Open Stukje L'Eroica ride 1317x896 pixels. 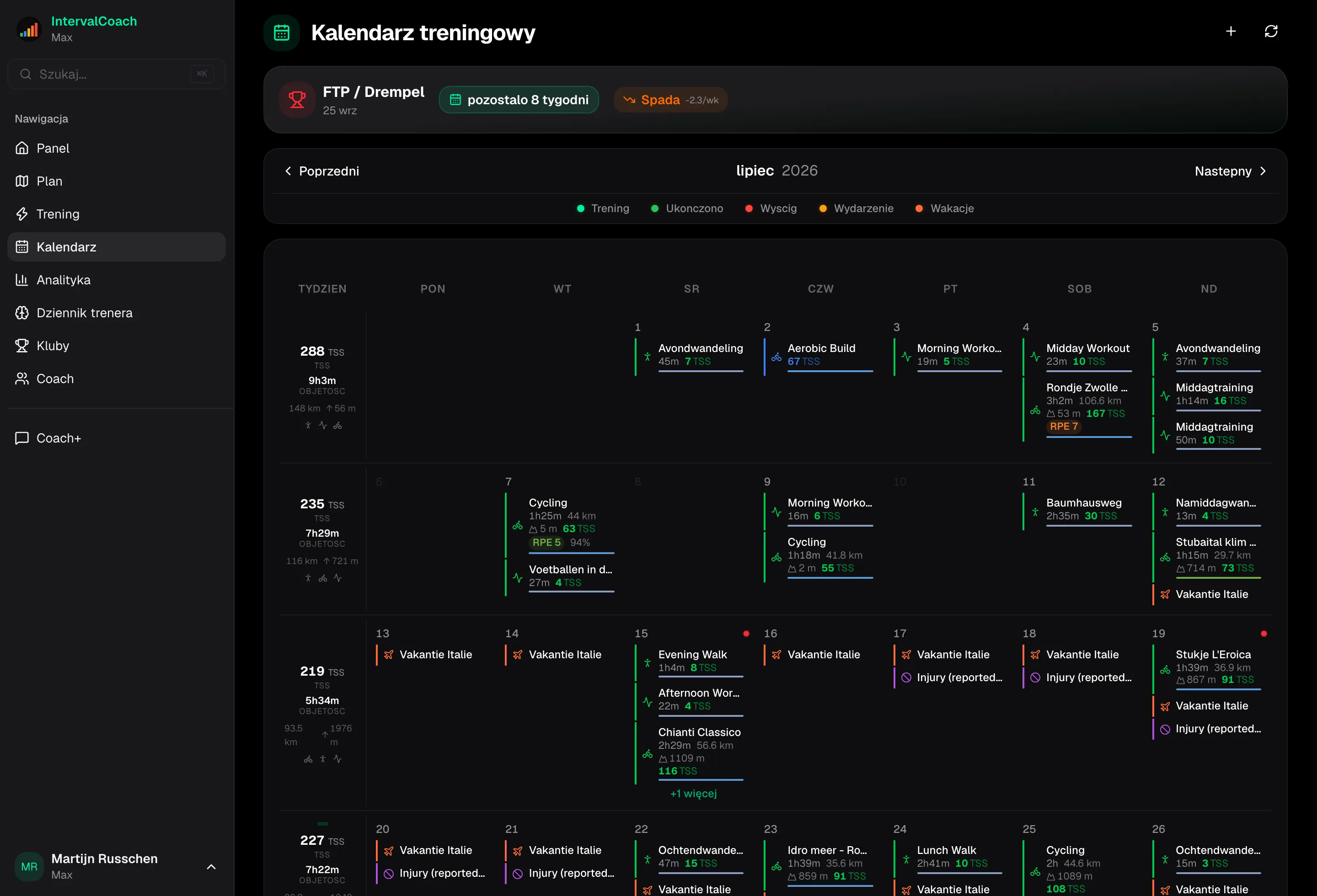coord(1207,669)
